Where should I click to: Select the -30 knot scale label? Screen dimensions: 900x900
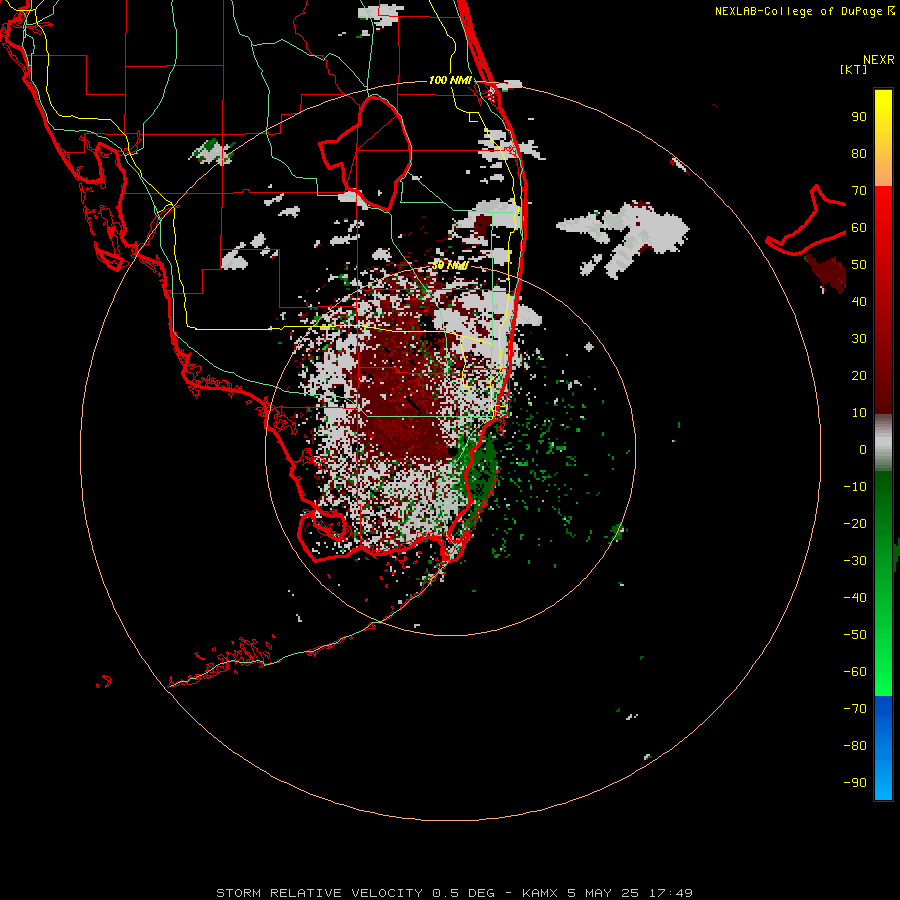coord(855,561)
